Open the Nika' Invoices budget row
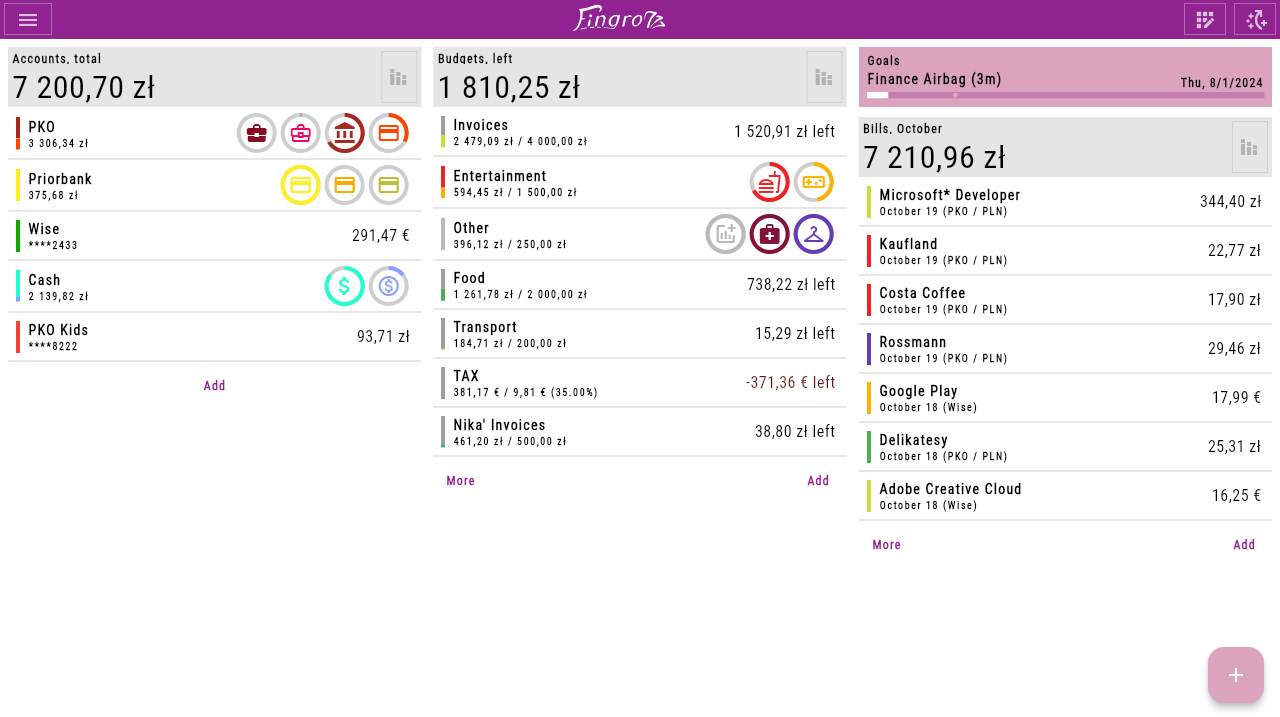The width and height of the screenshot is (1280, 717). click(x=640, y=432)
